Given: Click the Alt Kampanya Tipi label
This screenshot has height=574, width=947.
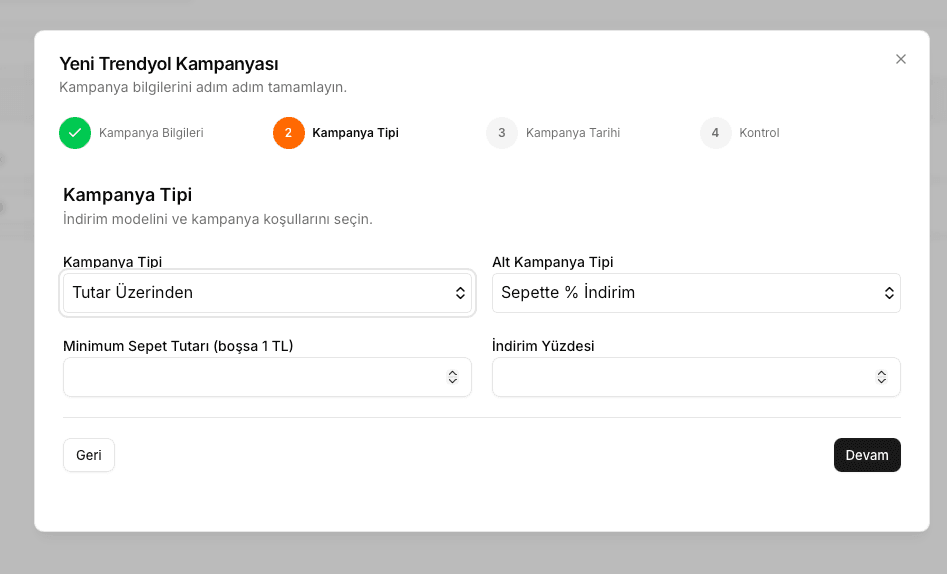Looking at the screenshot, I should [x=553, y=262].
